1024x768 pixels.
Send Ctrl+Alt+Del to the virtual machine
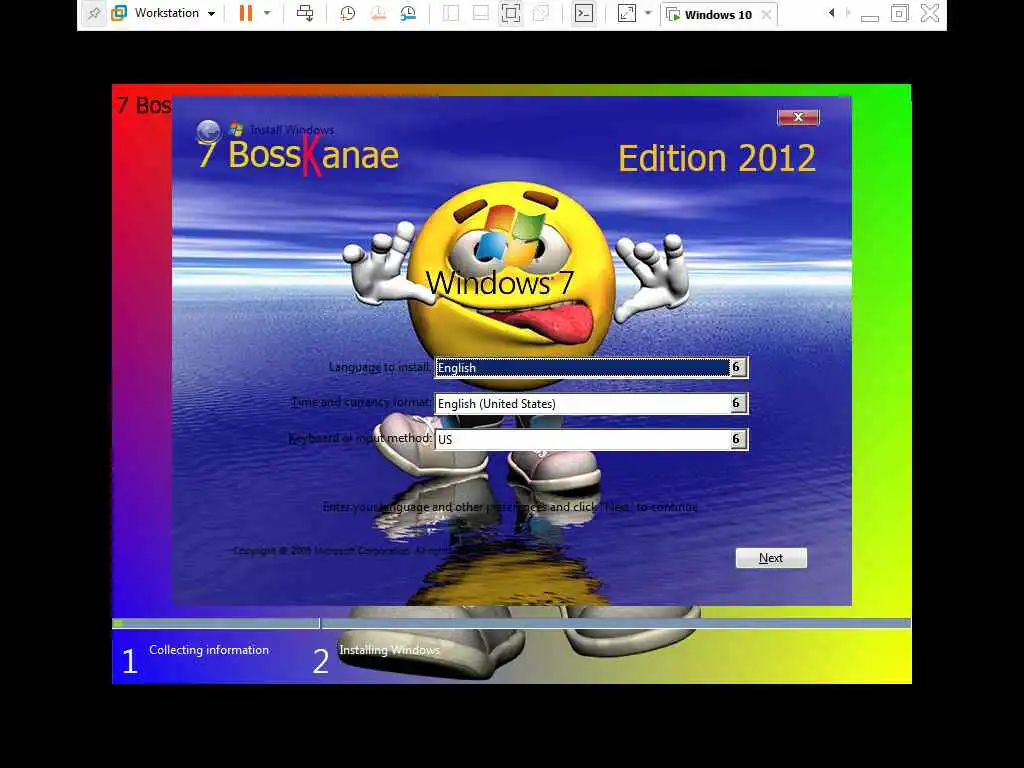coord(305,13)
